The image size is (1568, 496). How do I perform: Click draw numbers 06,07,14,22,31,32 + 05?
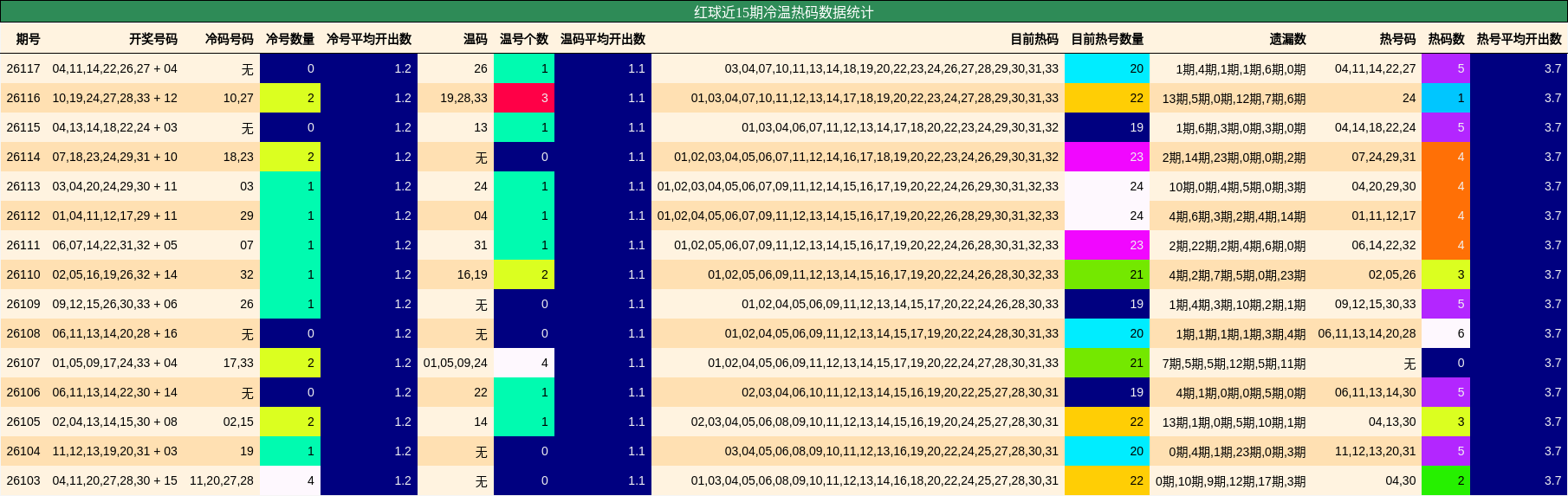(x=115, y=245)
